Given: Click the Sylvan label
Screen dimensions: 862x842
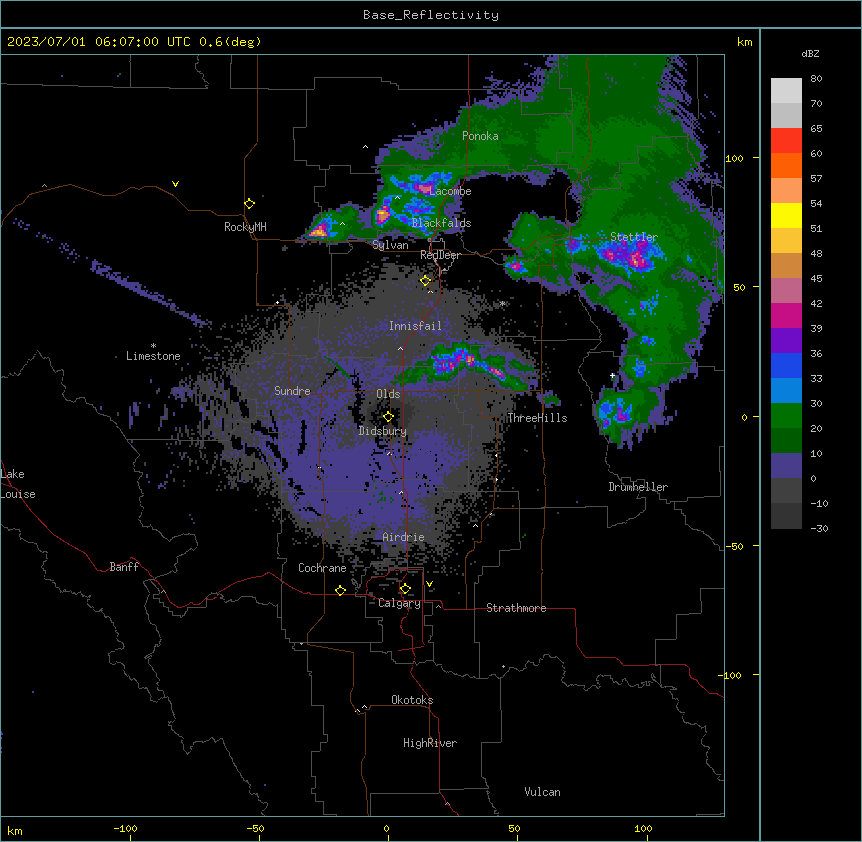Looking at the screenshot, I should click(x=390, y=245).
